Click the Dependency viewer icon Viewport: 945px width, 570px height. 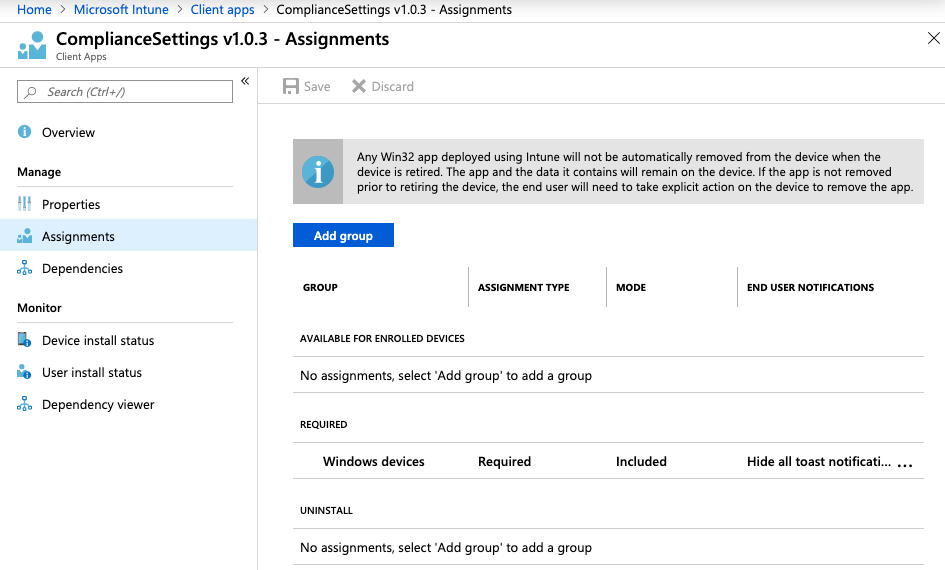[x=25, y=404]
